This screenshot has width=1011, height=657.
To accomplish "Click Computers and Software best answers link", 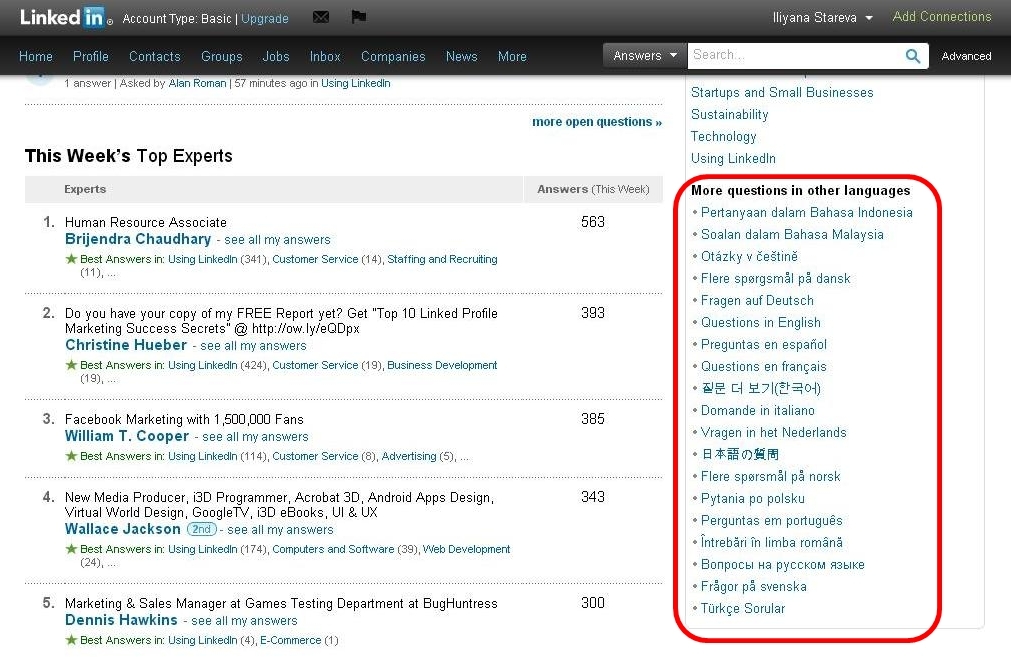I will pyautogui.click(x=333, y=549).
